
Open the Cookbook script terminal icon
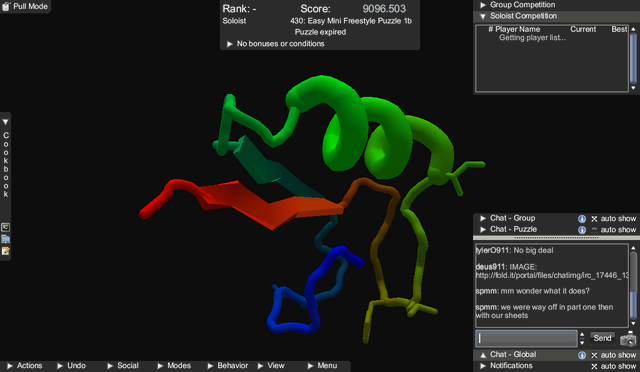(x=5, y=227)
